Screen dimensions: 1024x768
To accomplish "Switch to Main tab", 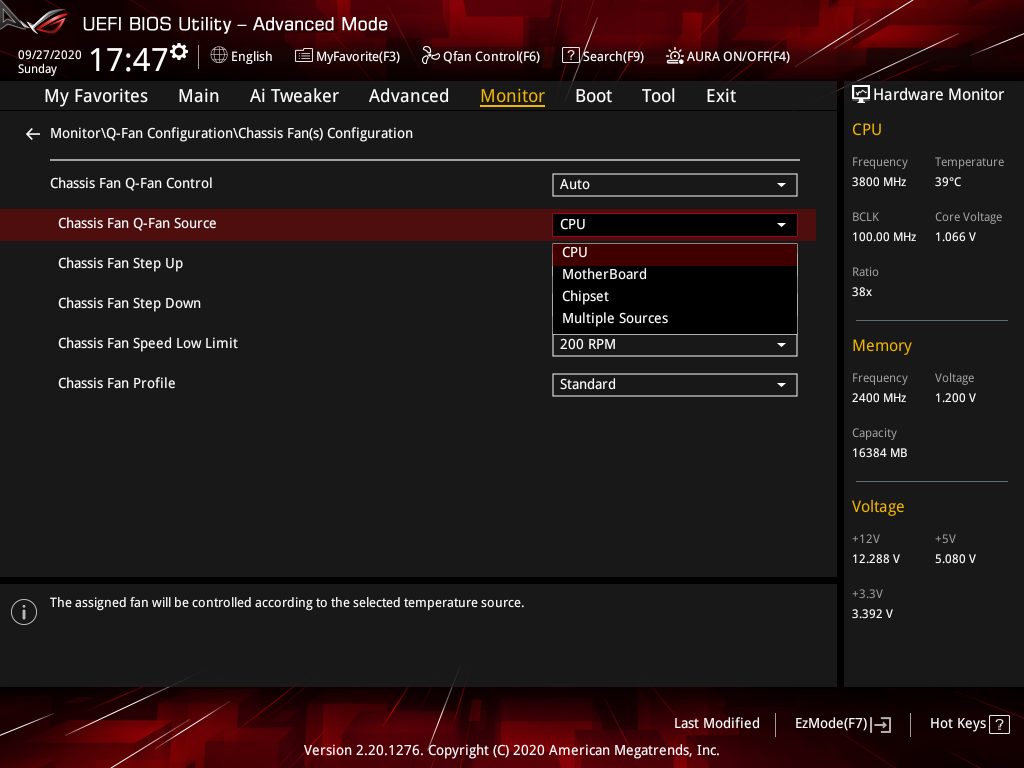I will [x=199, y=96].
